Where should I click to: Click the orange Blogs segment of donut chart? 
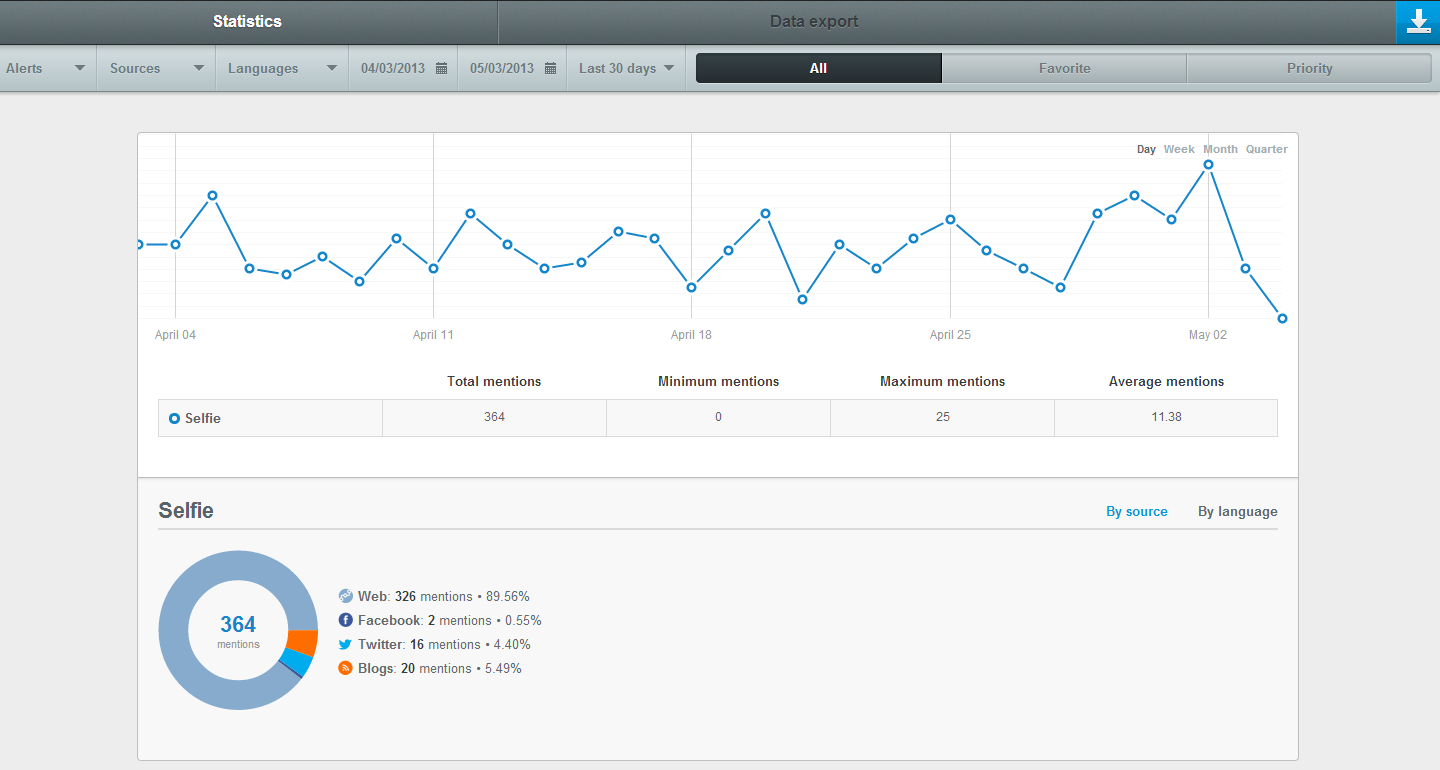[x=302, y=643]
